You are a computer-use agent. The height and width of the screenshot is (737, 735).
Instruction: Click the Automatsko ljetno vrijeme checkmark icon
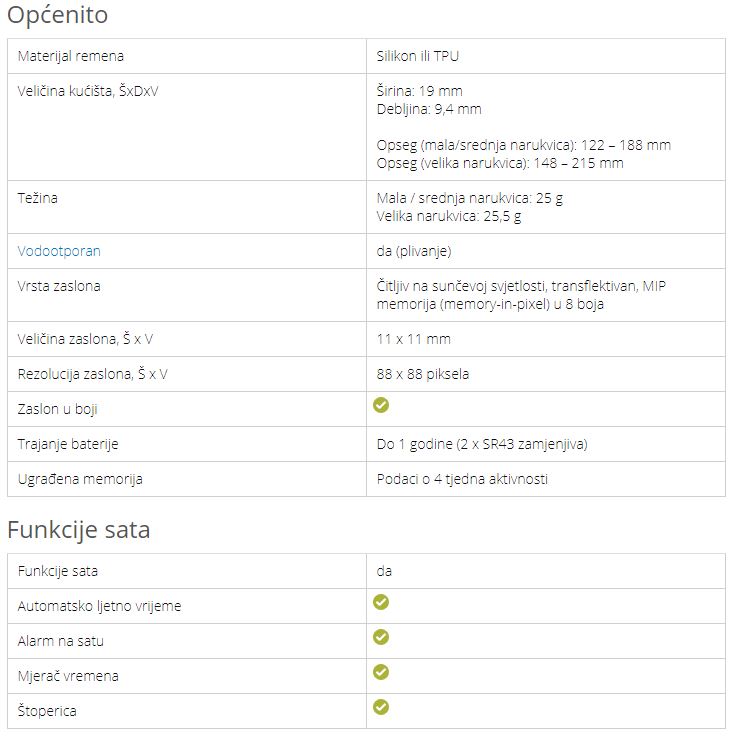click(x=381, y=603)
